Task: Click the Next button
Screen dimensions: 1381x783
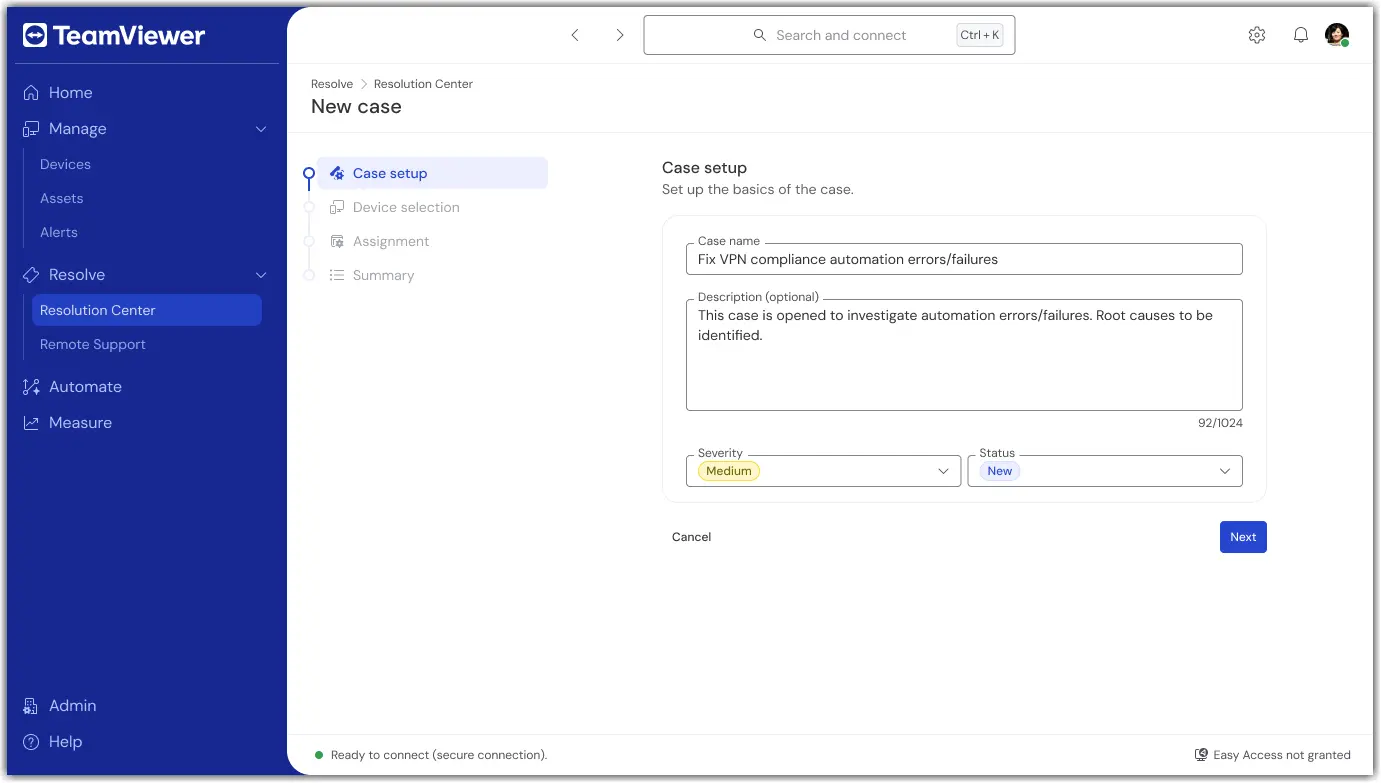Action: tap(1243, 537)
